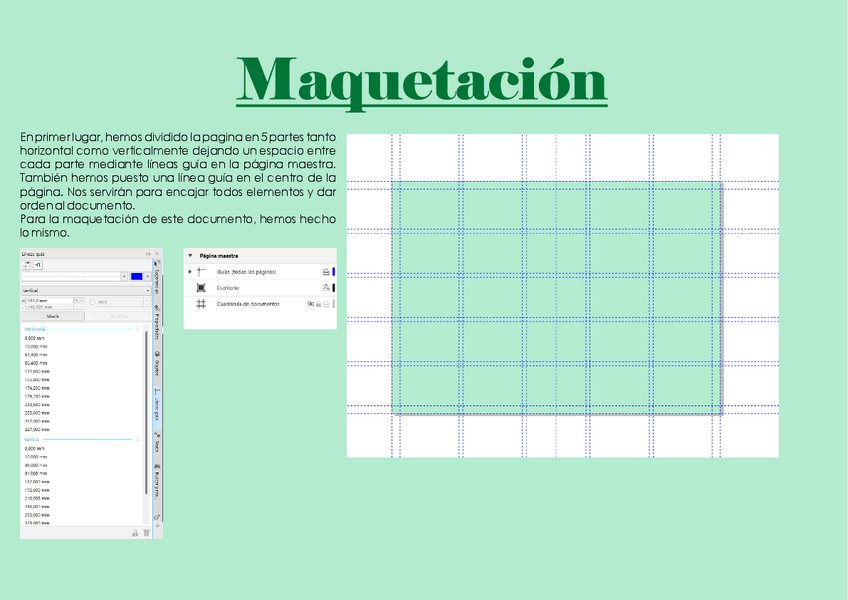Viewport: 848px width, 600px height.
Task: Toggle visibility eye of Cuadrícula de documentos
Action: (310, 303)
